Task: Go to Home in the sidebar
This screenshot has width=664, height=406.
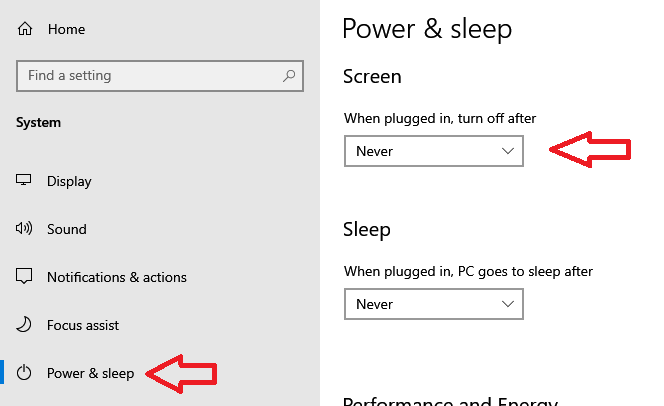Action: [66, 29]
